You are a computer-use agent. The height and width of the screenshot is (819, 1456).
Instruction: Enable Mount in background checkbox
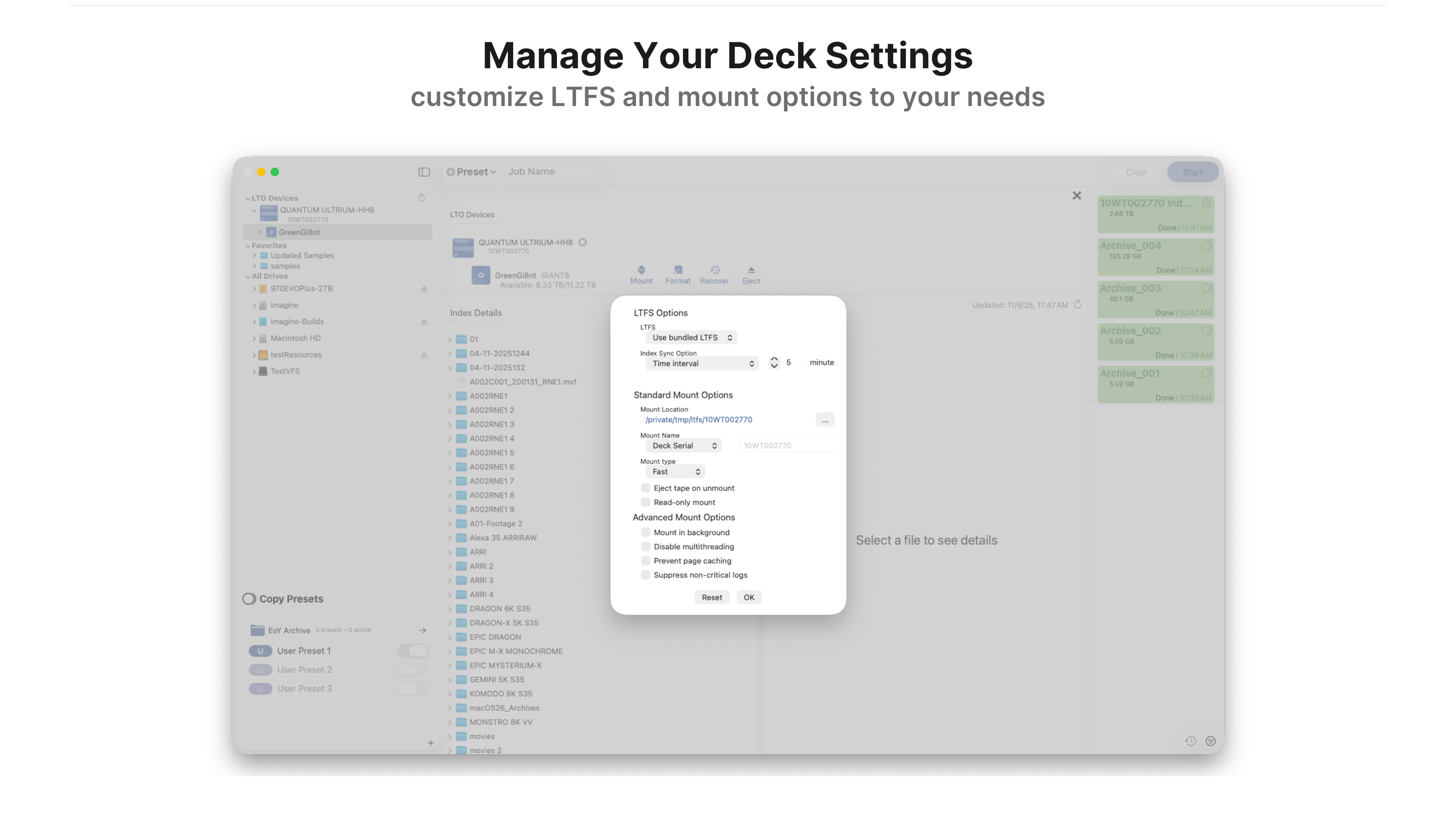646,532
